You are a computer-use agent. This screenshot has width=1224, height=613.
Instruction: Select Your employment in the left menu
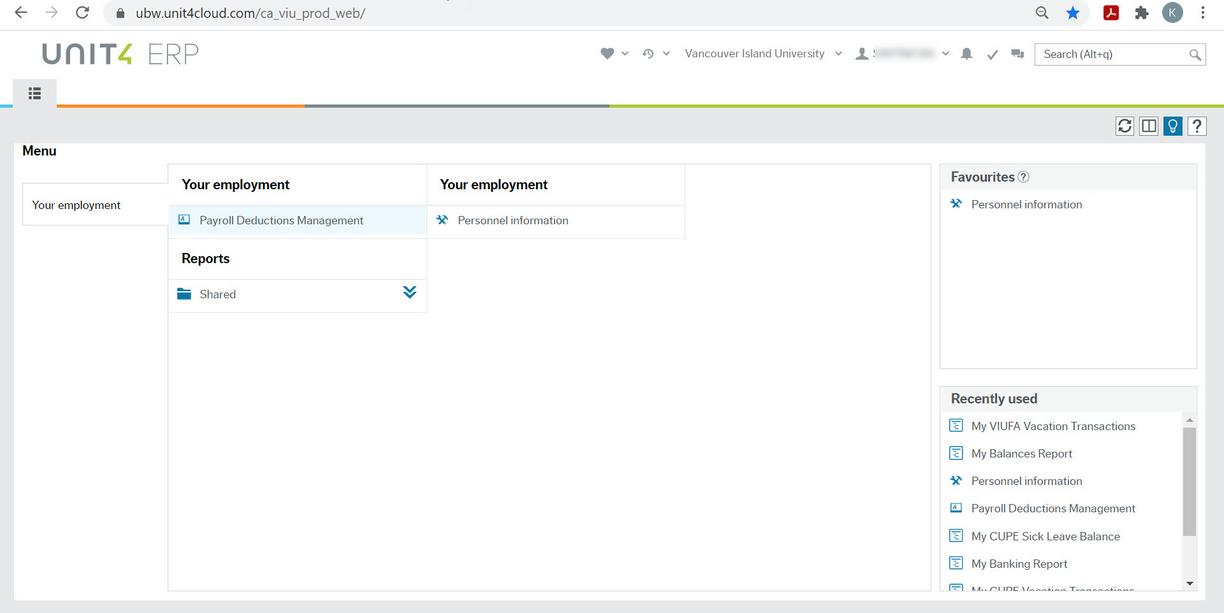77,204
